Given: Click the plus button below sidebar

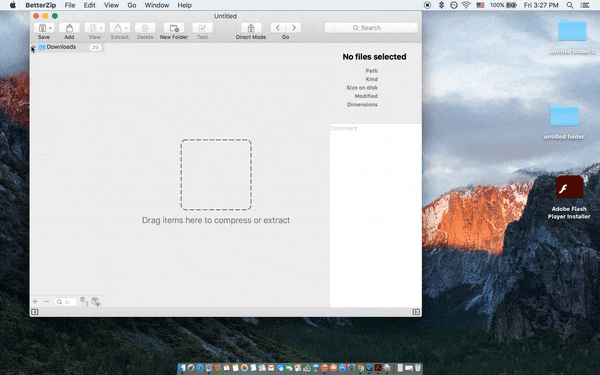Looking at the screenshot, I should click(x=35, y=302).
